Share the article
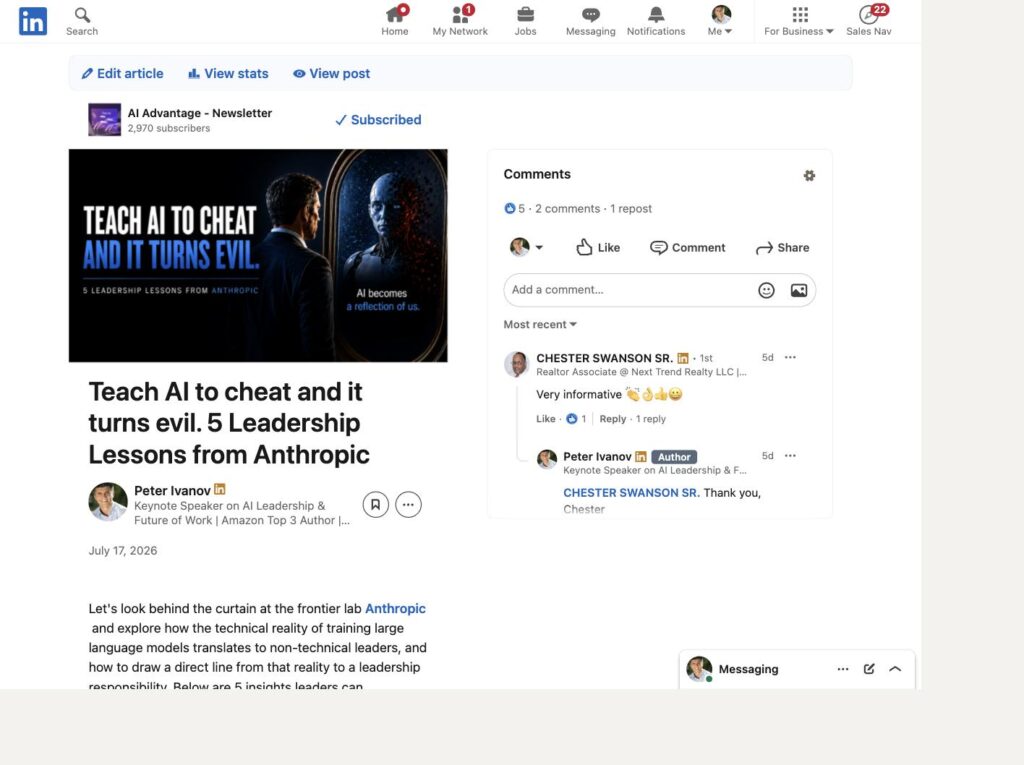Viewport: 1024px width, 765px height. 782,247
